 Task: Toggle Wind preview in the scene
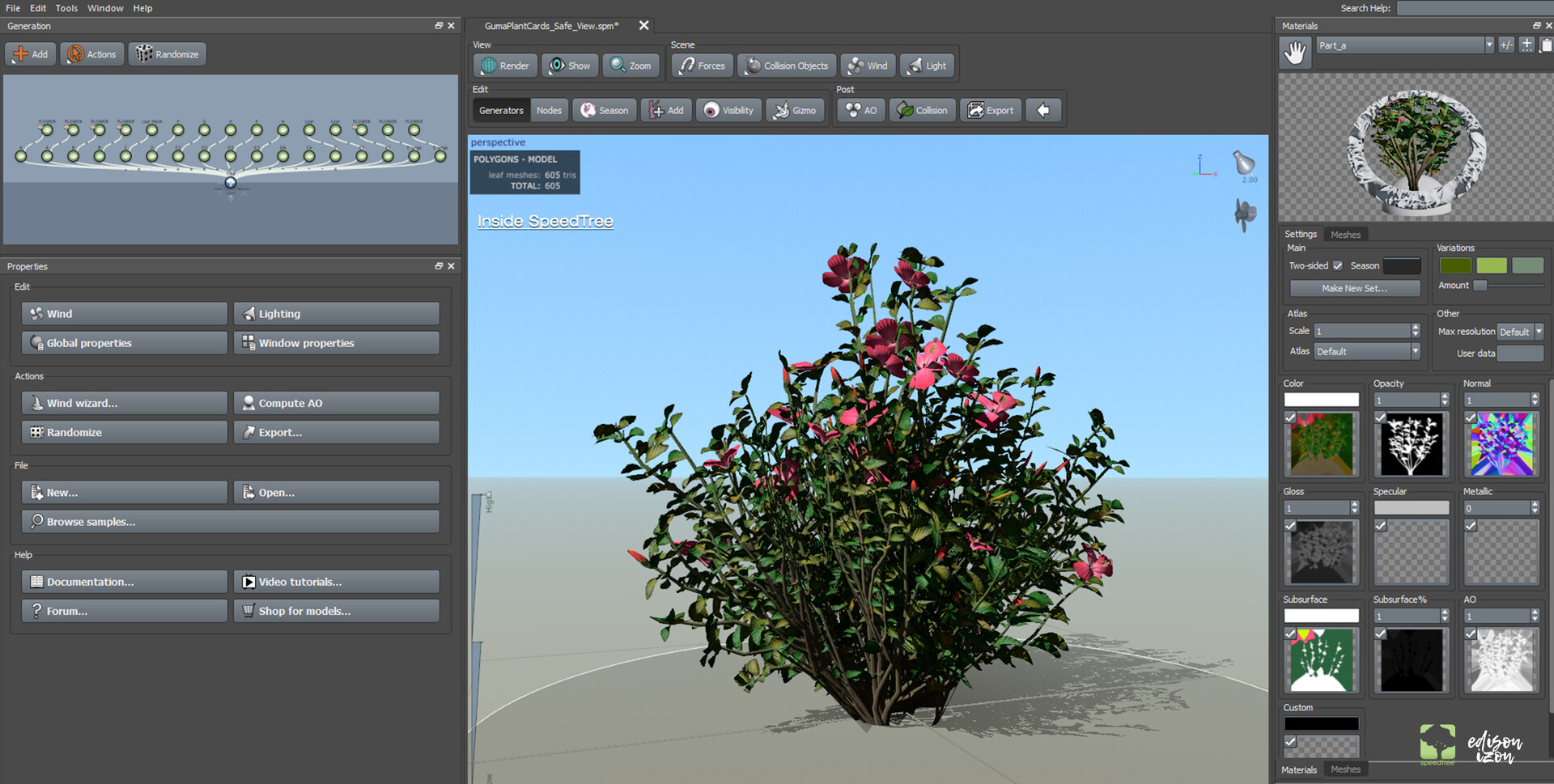pos(867,65)
